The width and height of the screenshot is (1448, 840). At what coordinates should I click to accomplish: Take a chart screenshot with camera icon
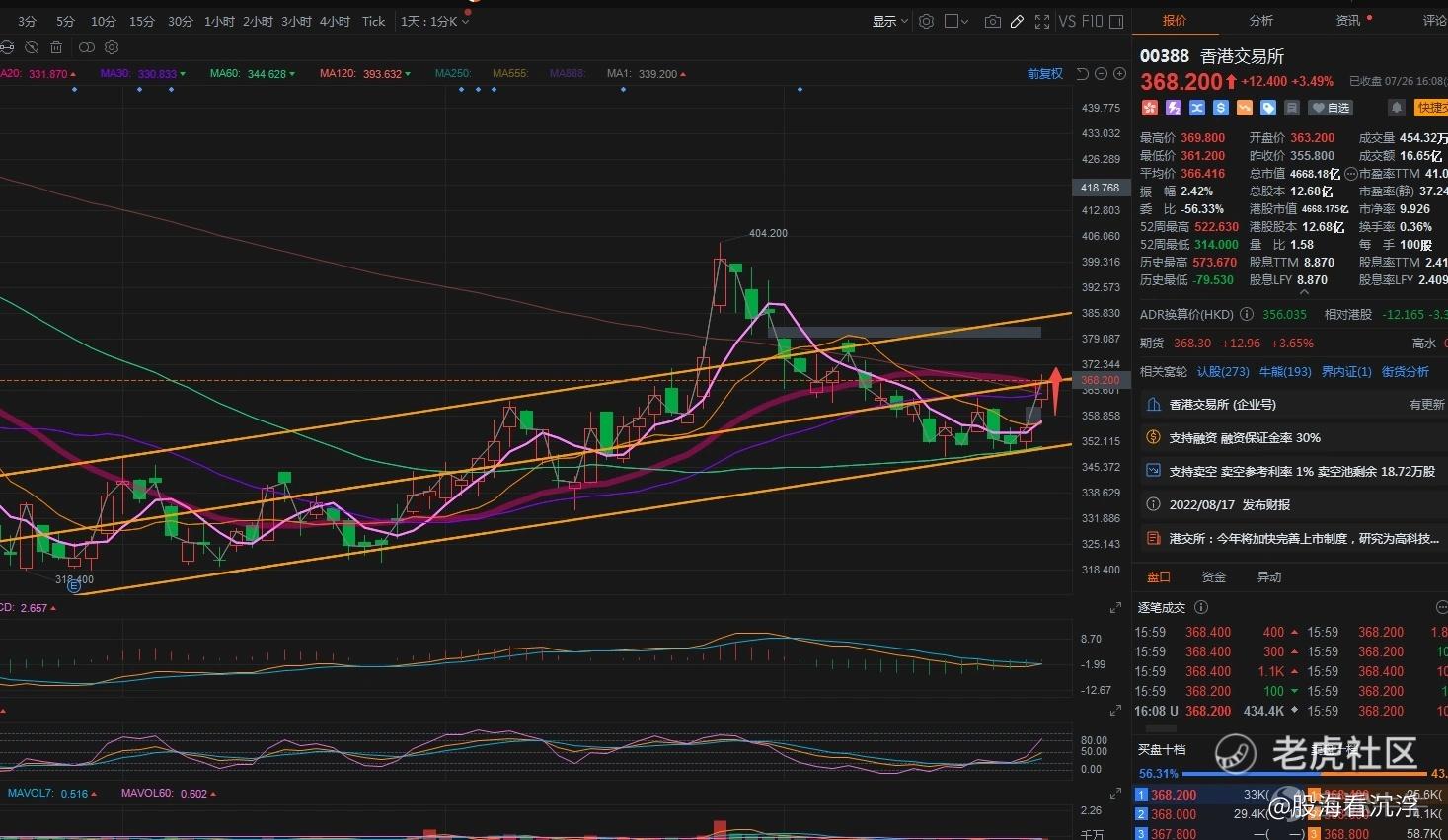pyautogui.click(x=992, y=21)
